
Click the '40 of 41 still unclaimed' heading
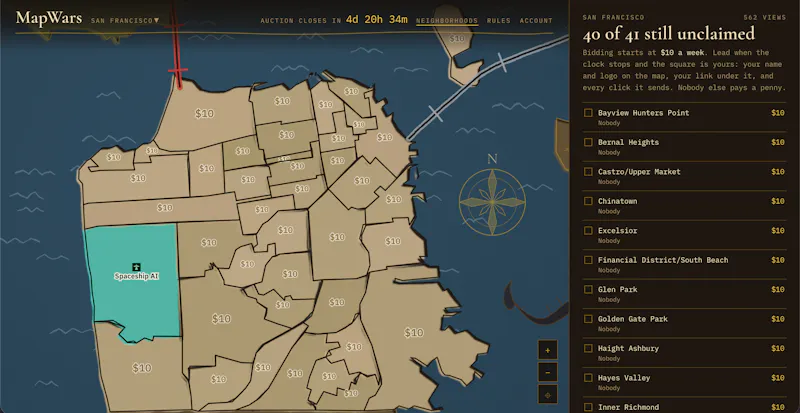[668, 34]
